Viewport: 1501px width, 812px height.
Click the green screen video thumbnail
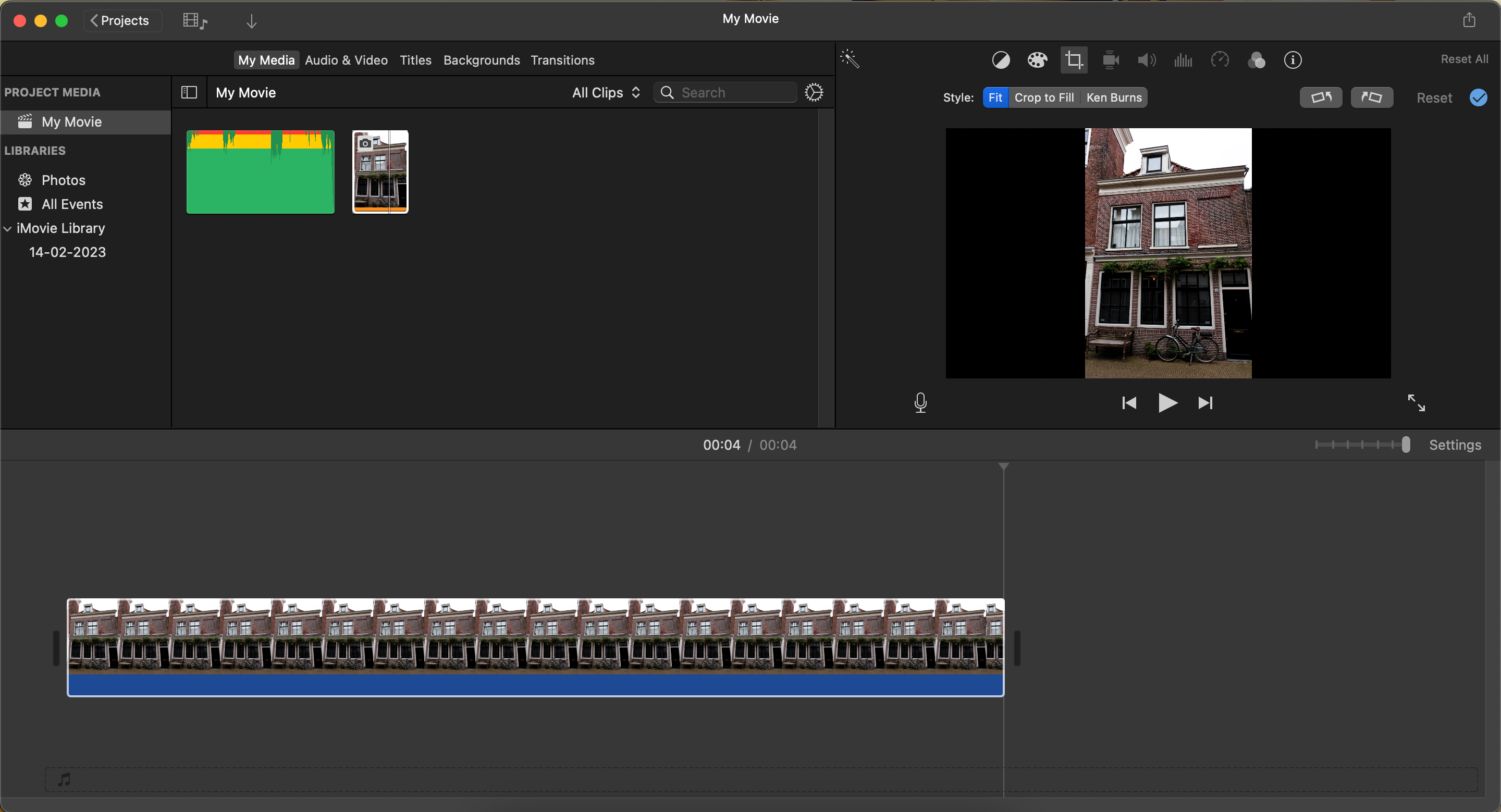(260, 171)
